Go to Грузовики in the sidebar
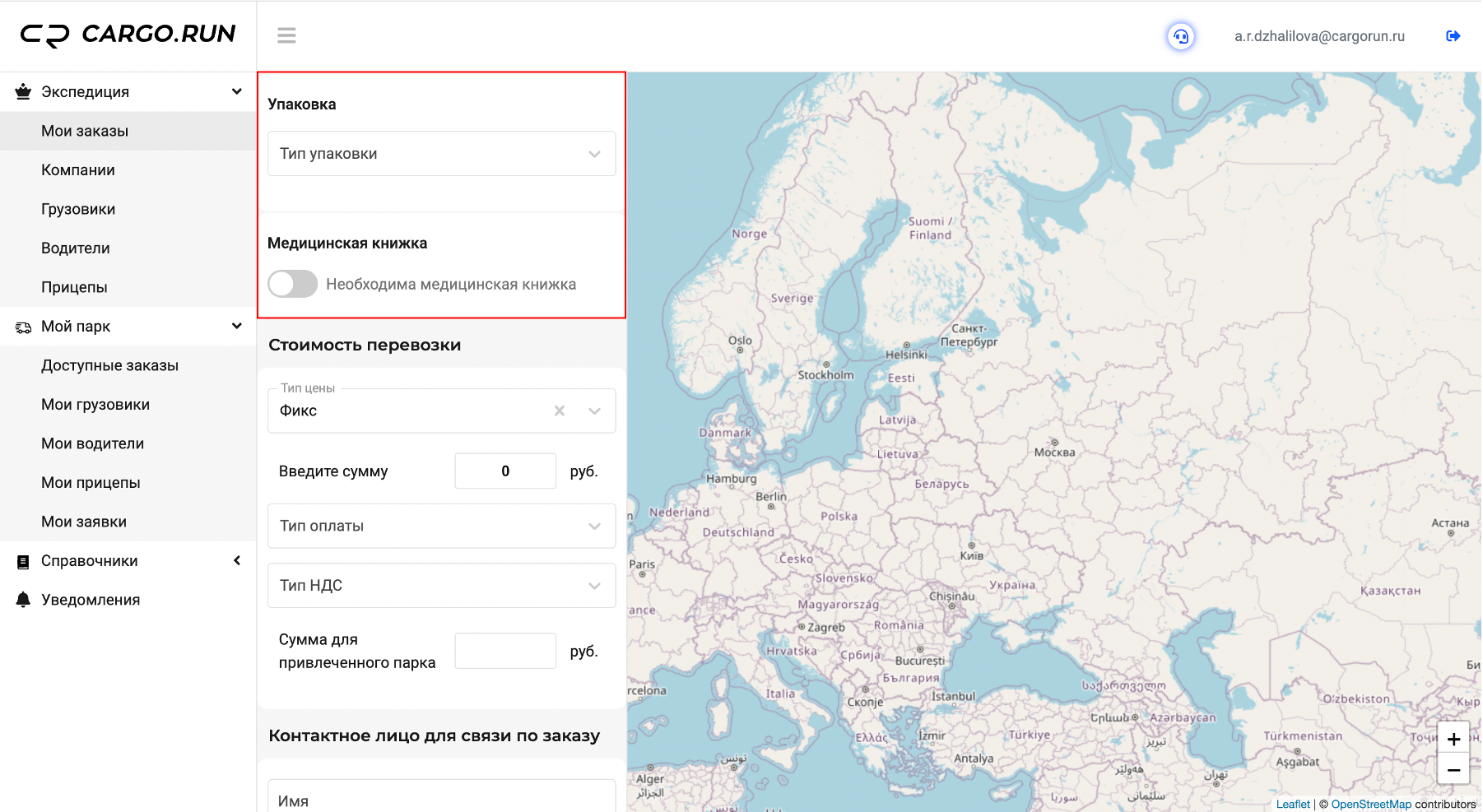The width and height of the screenshot is (1483, 812). [78, 209]
